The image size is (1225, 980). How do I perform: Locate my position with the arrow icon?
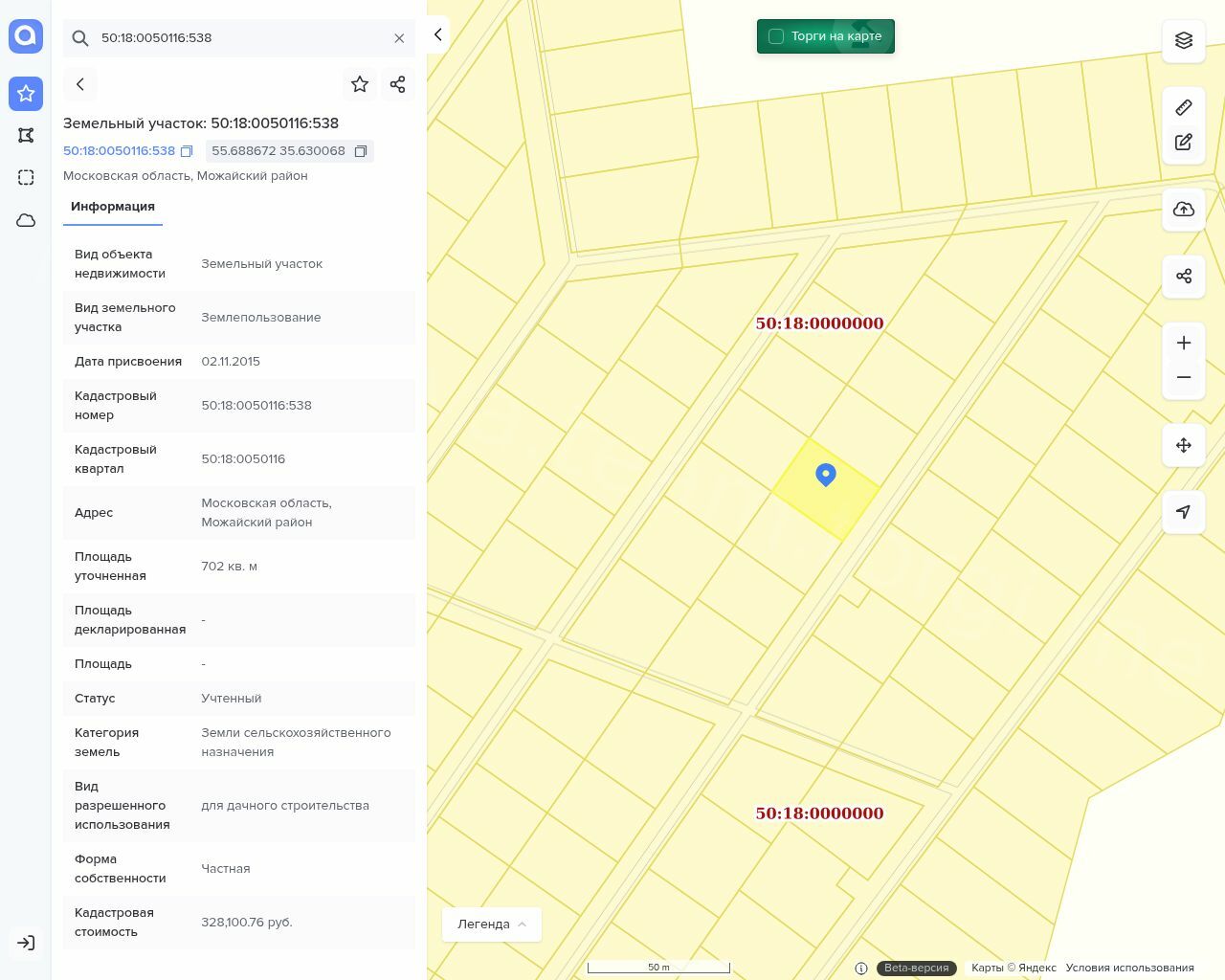1184,512
